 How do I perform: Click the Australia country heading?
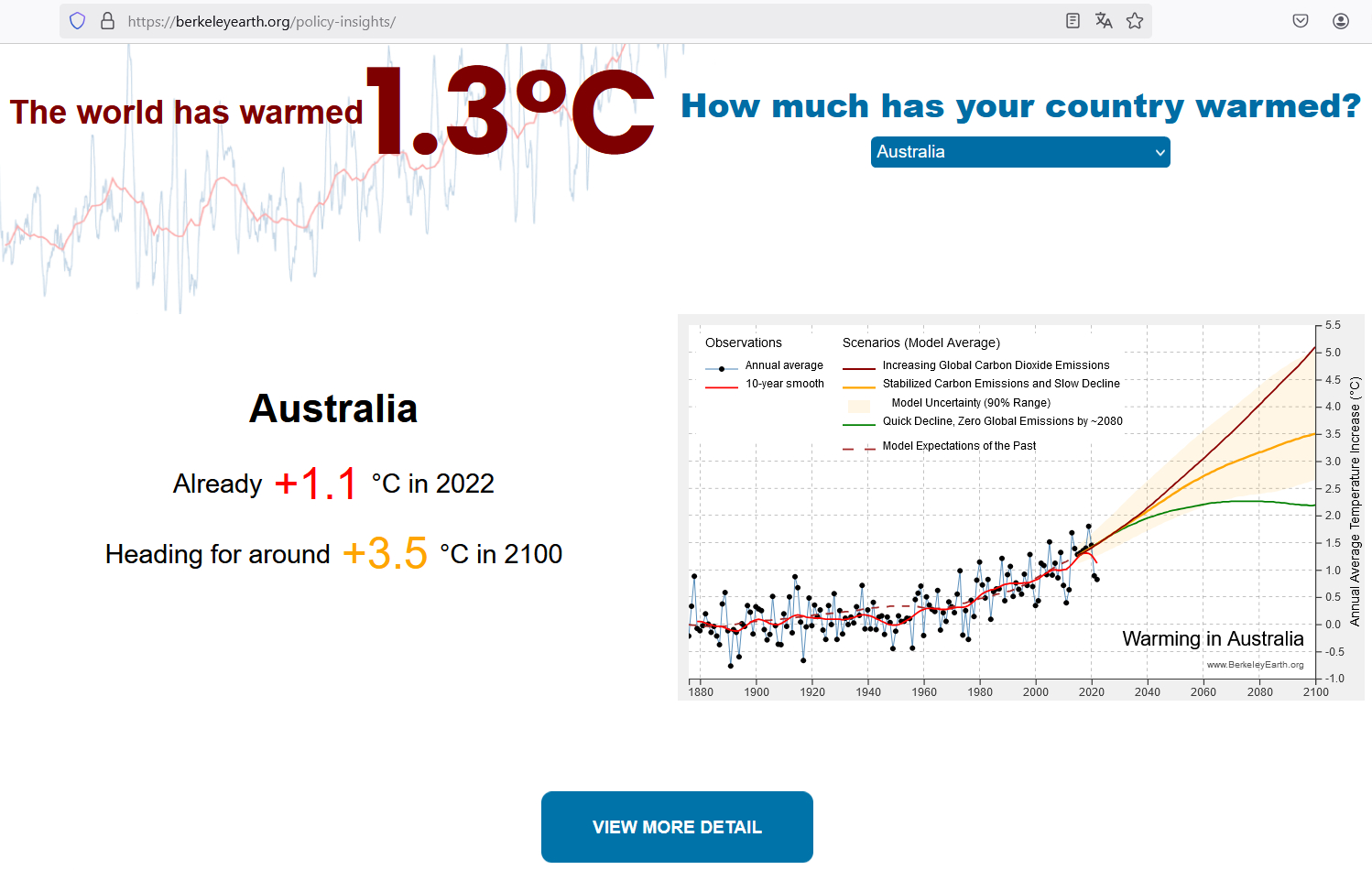pos(333,408)
